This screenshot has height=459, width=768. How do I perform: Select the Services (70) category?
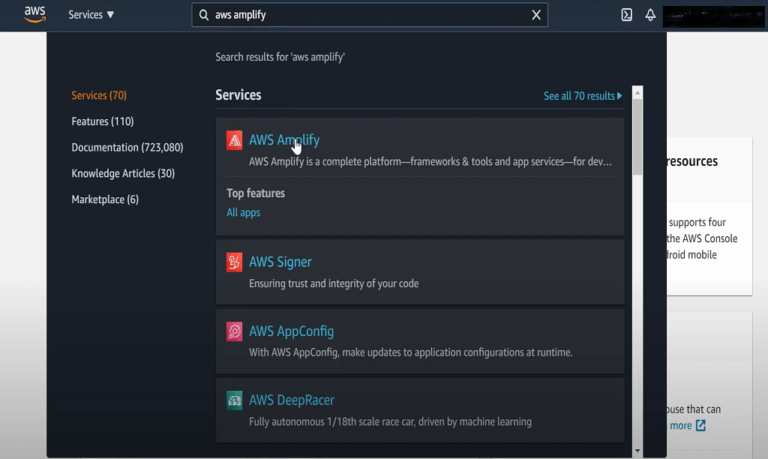pos(99,96)
